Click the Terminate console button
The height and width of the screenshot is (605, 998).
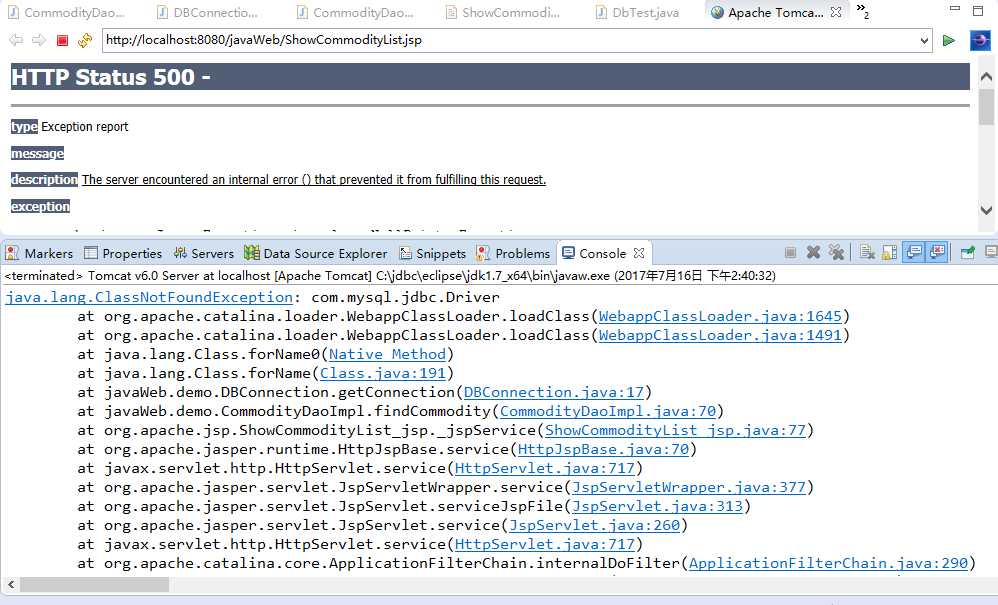791,253
